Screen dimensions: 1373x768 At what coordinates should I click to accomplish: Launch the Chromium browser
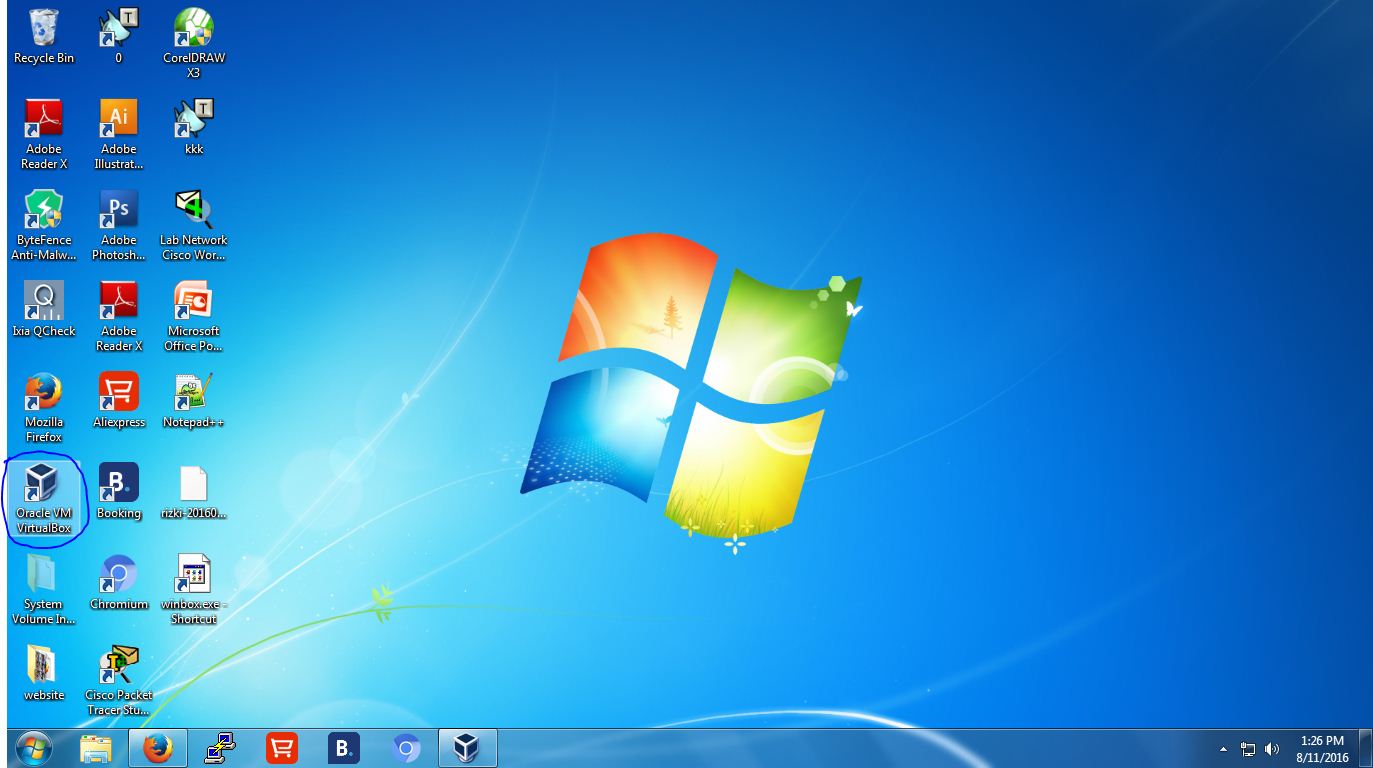[x=118, y=578]
